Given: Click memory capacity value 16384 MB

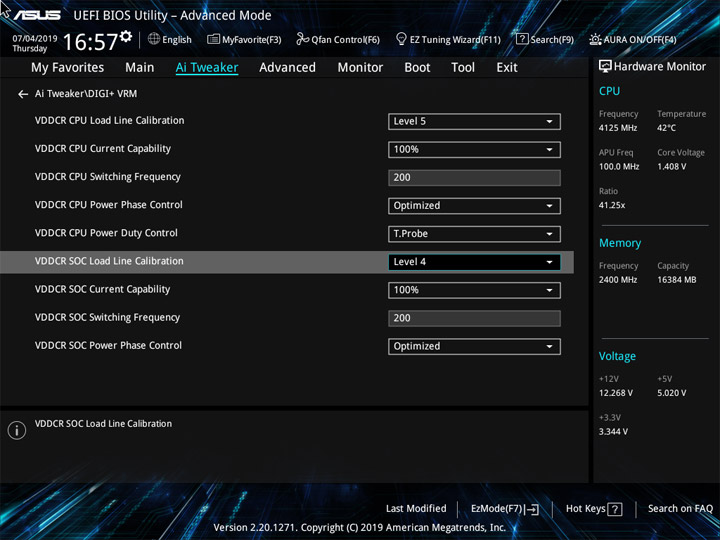Looking at the screenshot, I should (676, 280).
